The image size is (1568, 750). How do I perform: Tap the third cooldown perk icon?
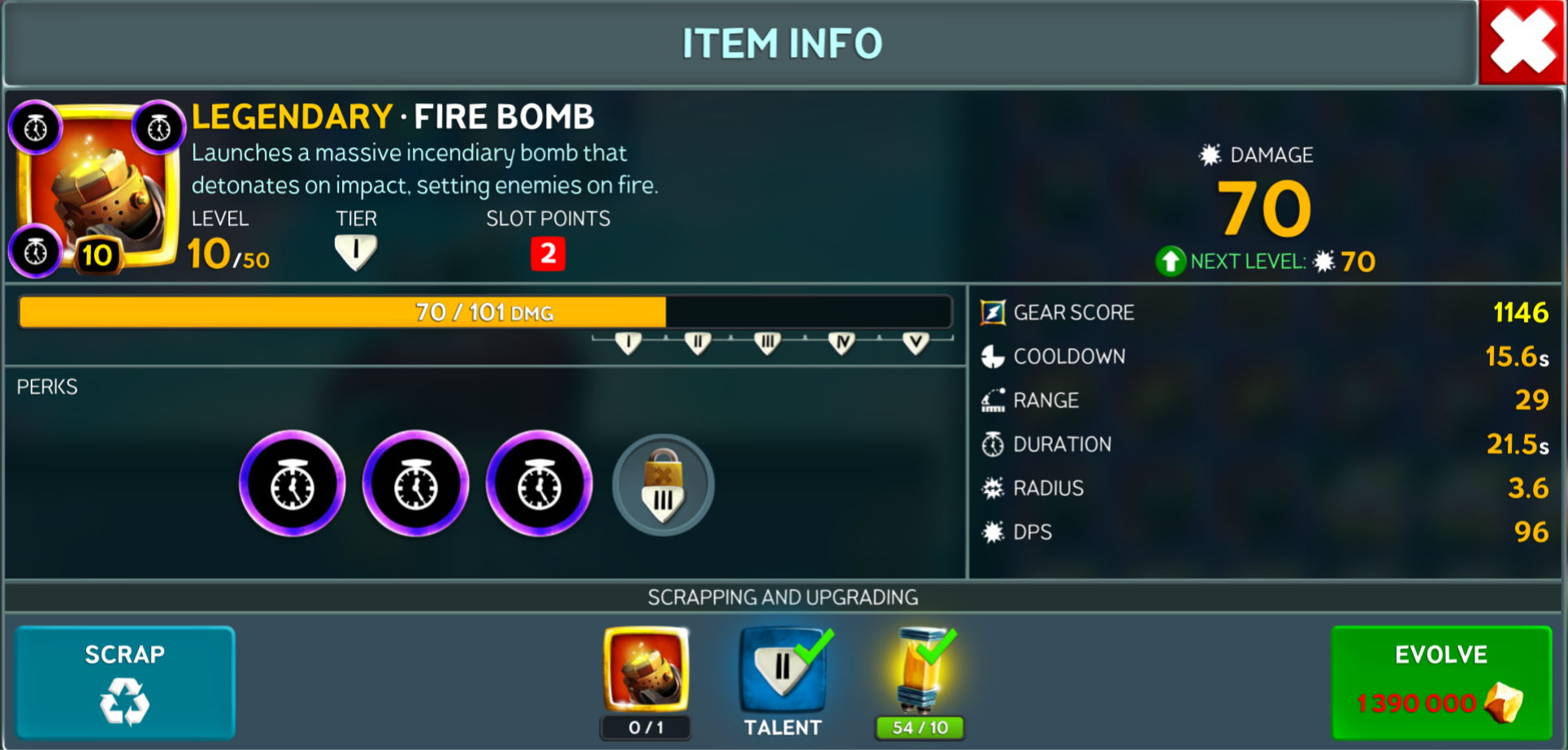point(539,484)
